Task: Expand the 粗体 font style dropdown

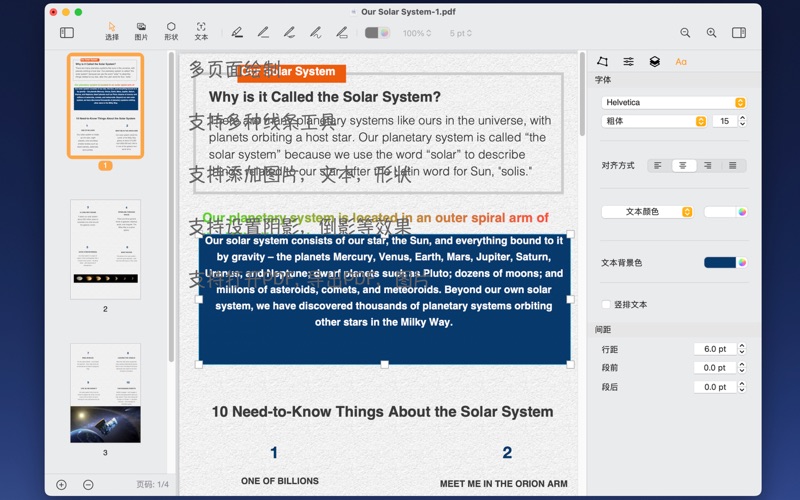Action: (x=654, y=121)
